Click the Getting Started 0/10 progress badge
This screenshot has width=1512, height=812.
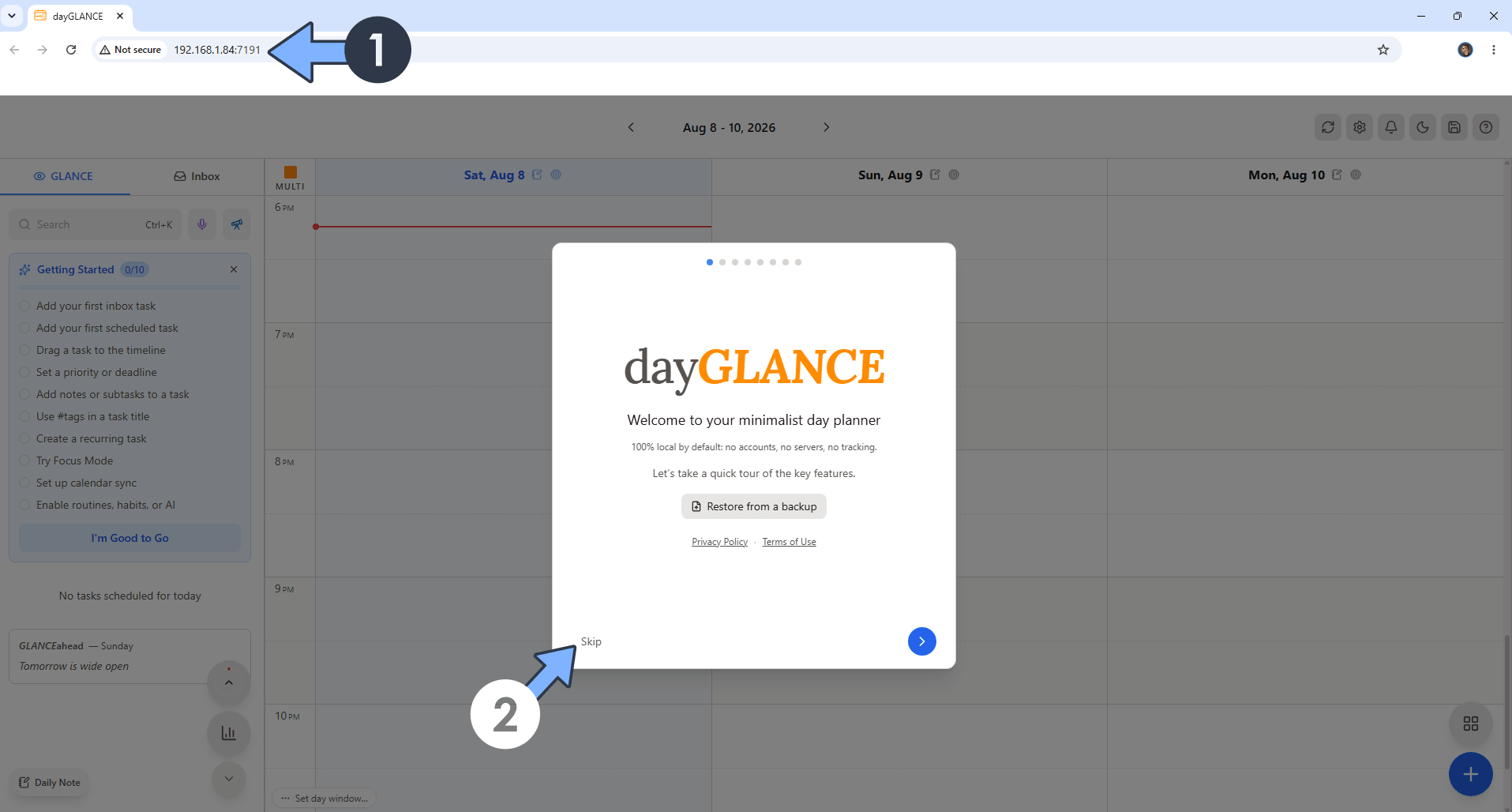(135, 269)
